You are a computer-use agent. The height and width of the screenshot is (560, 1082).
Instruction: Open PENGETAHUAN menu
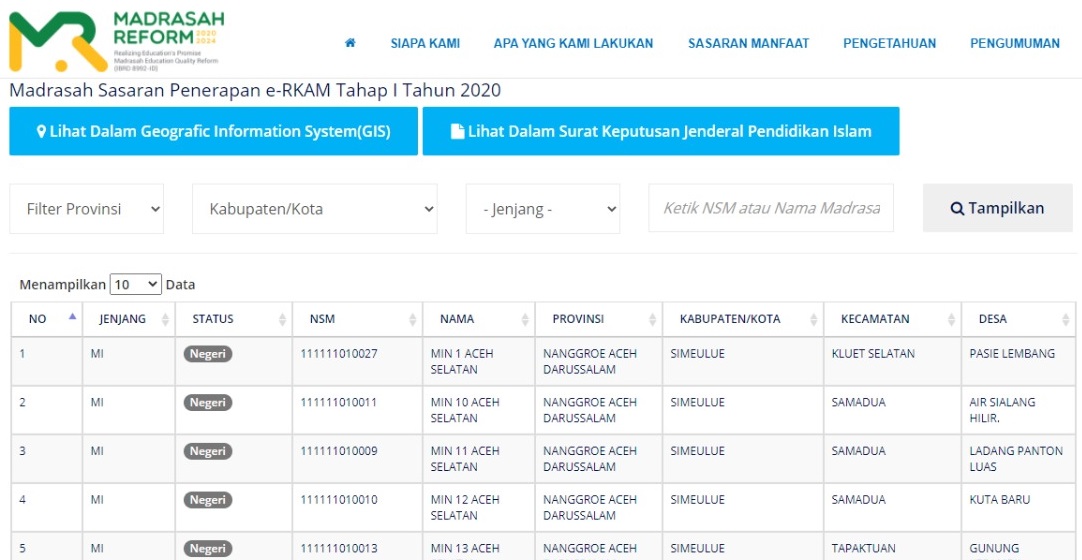(889, 43)
